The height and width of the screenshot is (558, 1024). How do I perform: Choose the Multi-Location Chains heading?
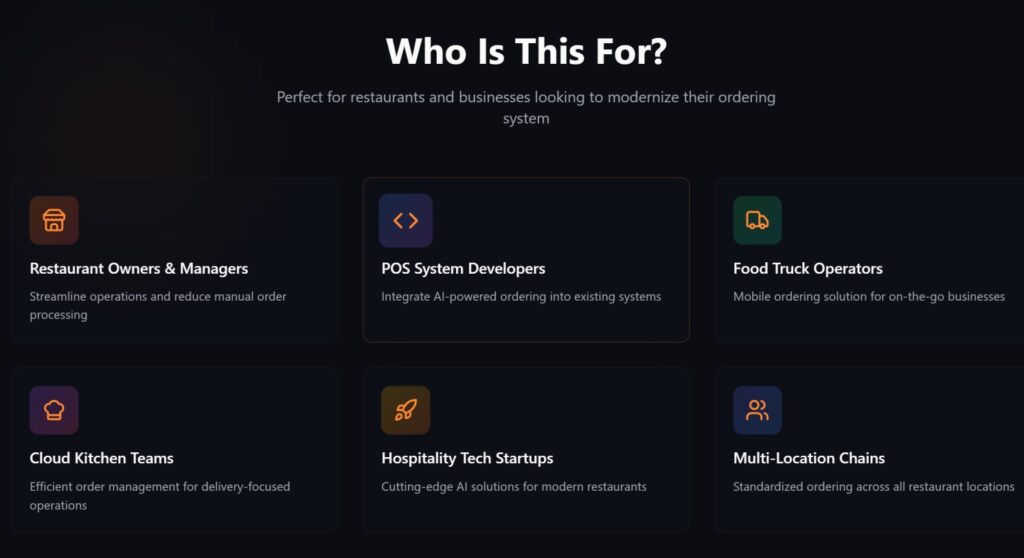coord(808,458)
